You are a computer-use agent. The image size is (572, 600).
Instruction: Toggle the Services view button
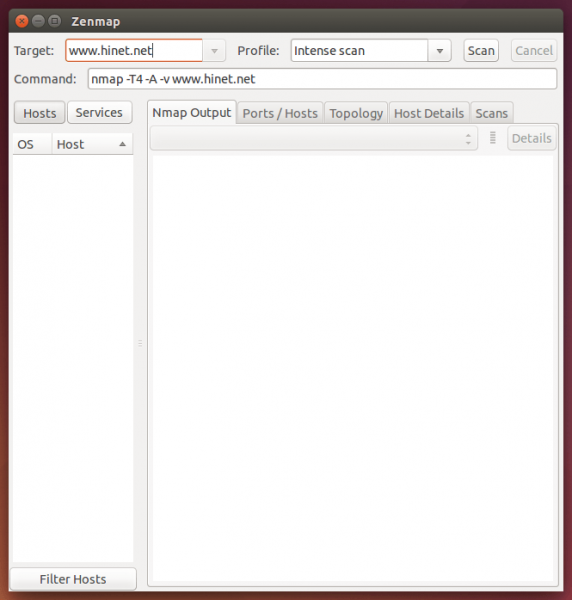[x=99, y=112]
